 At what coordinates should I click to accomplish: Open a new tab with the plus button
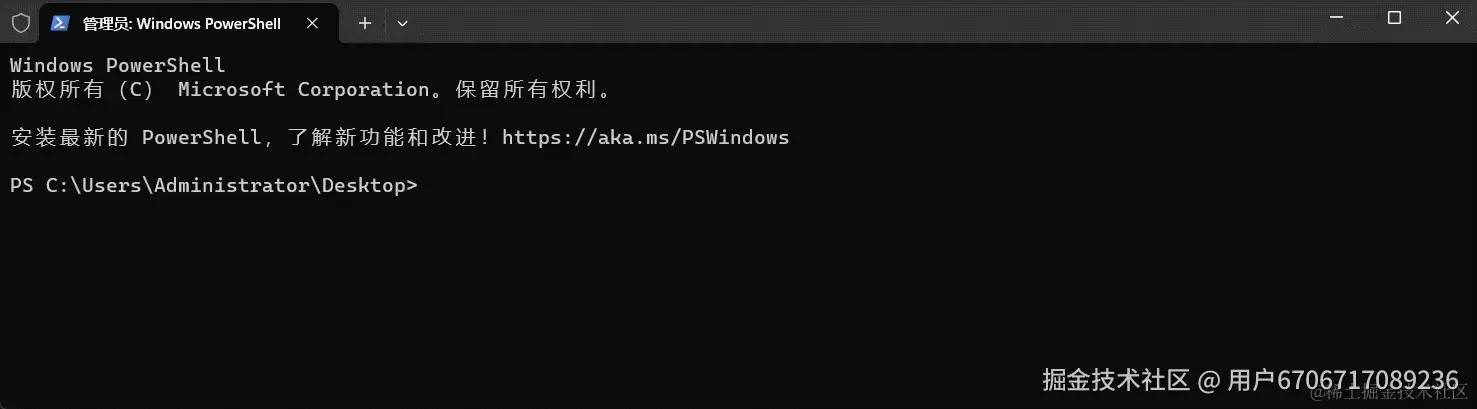click(365, 23)
